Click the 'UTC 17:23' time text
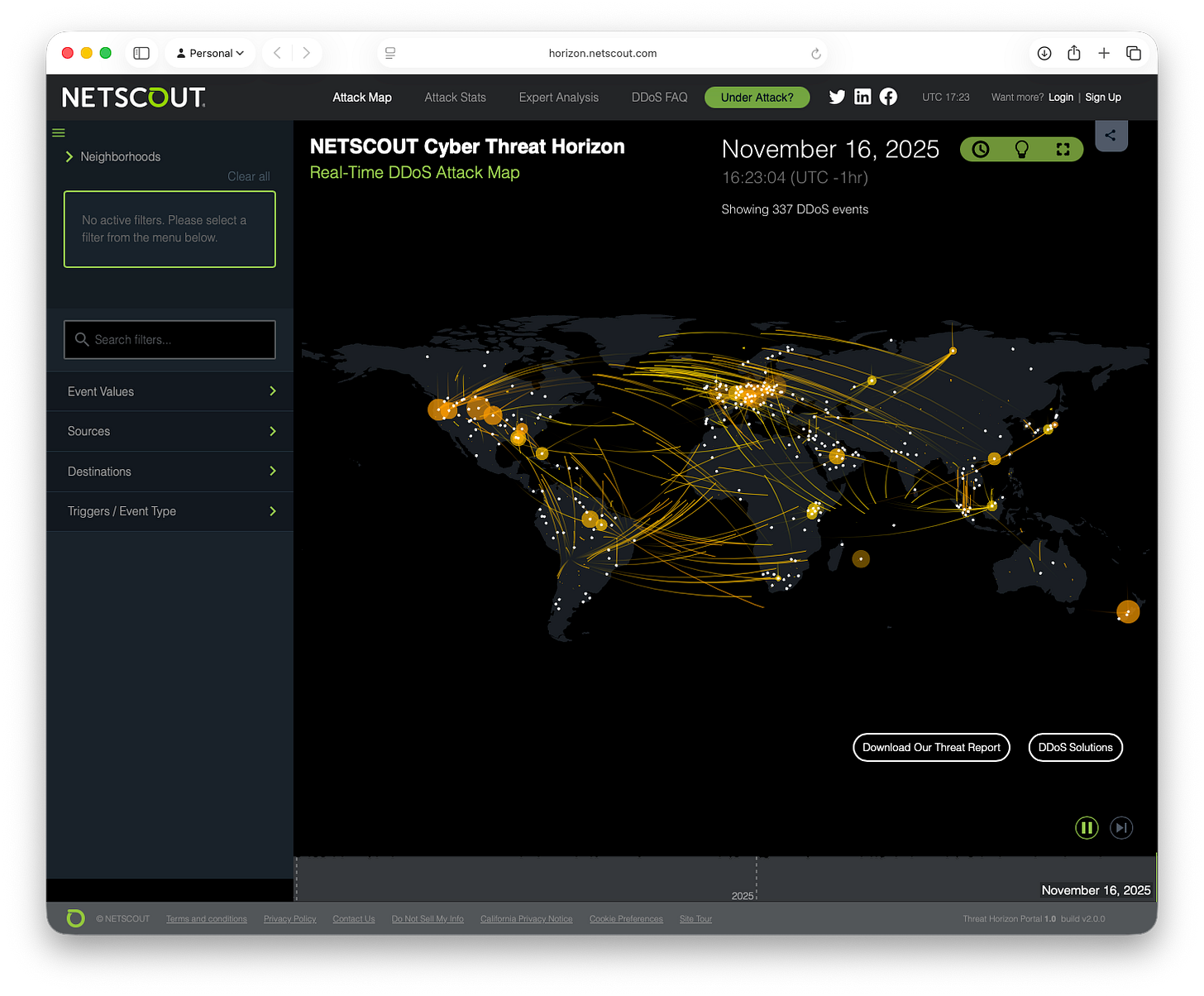Screen dimensions: 1204x996 946,97
